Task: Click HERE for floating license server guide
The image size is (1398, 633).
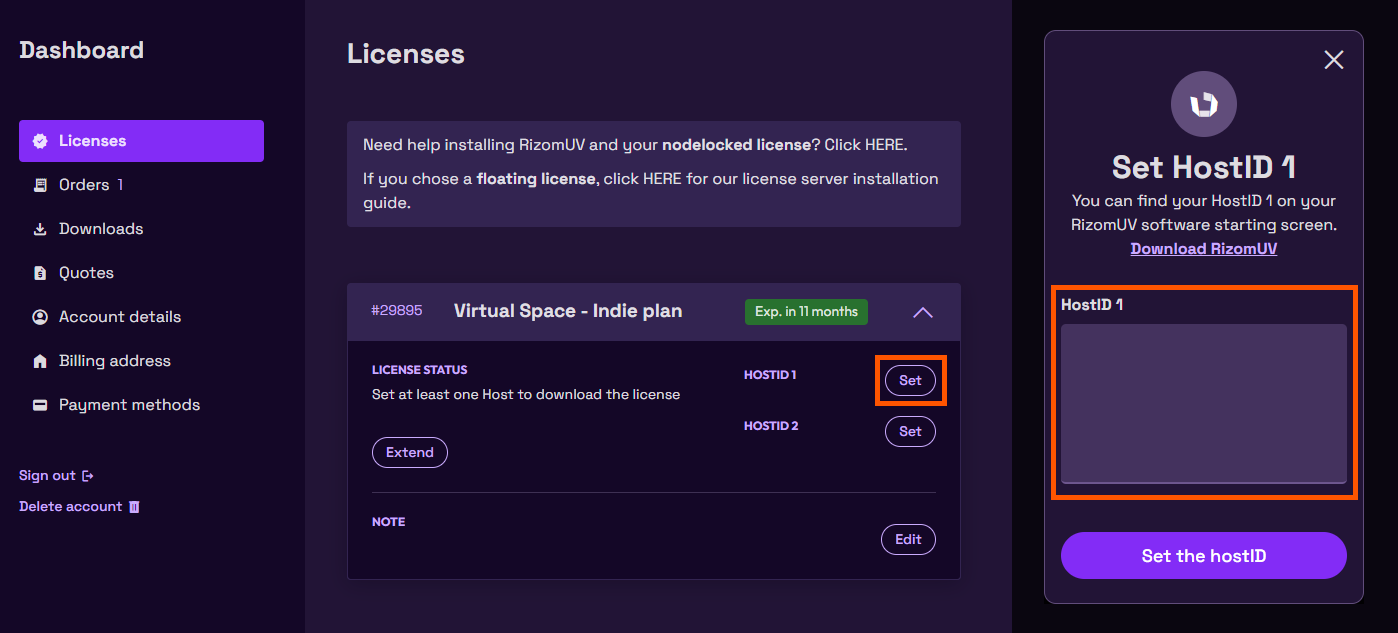Action: tap(662, 179)
